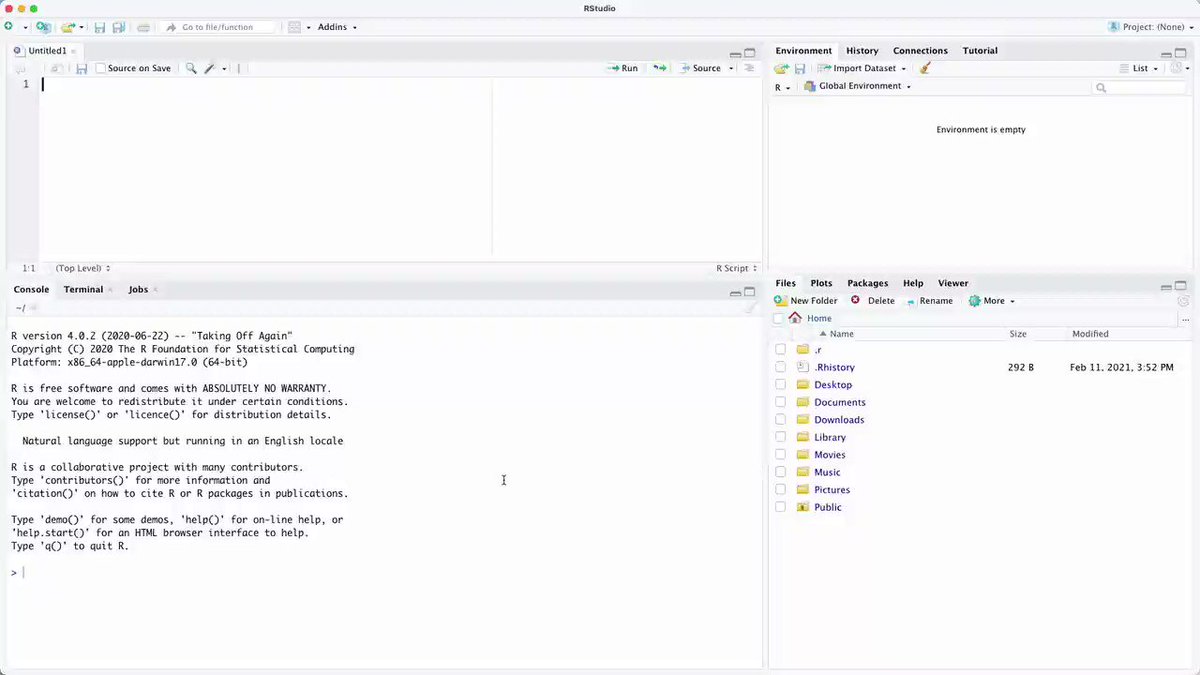This screenshot has width=1200, height=675.
Task: Check the Library folder checkbox
Action: click(781, 437)
